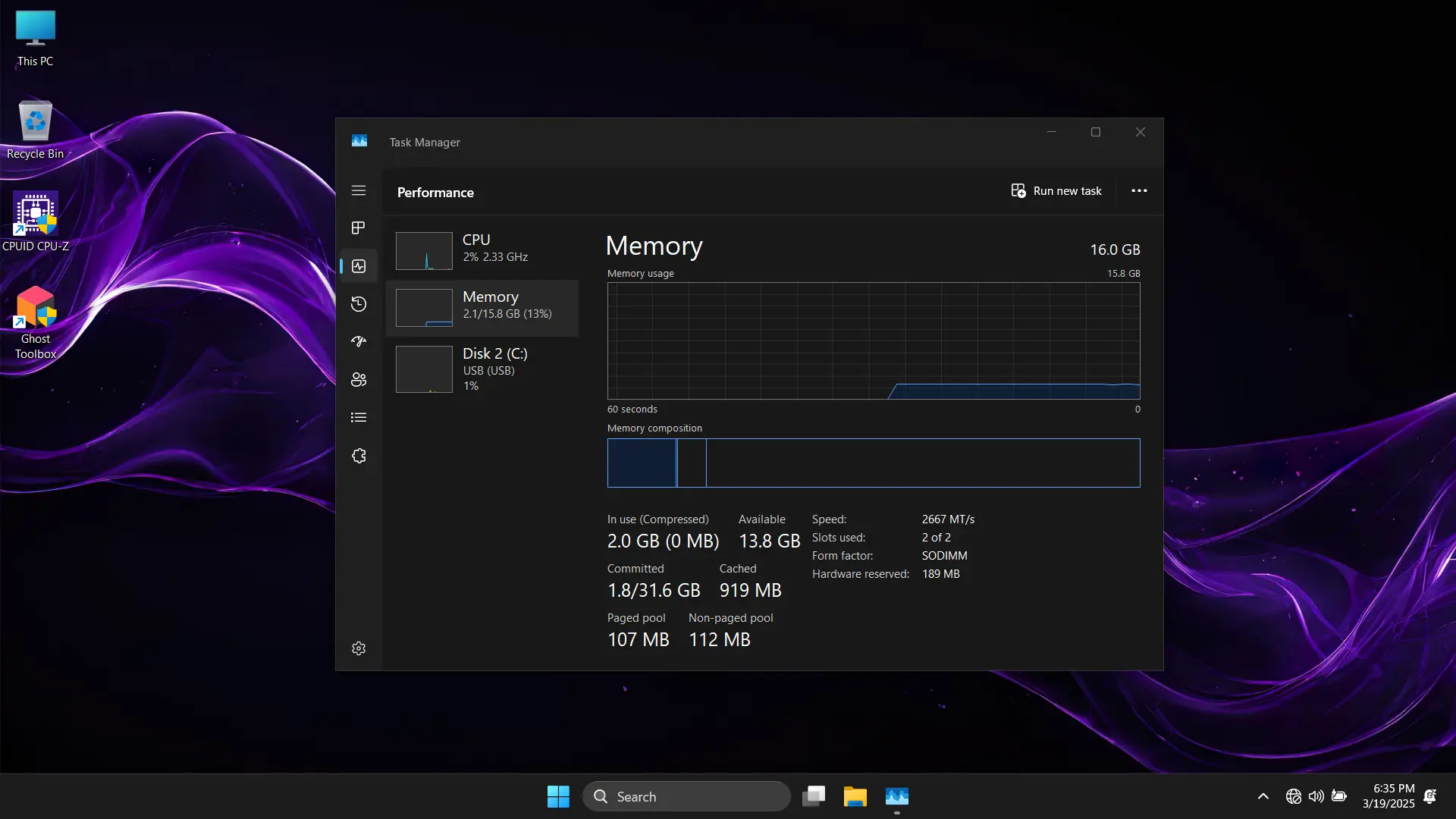Open the Users page icon

pyautogui.click(x=359, y=380)
